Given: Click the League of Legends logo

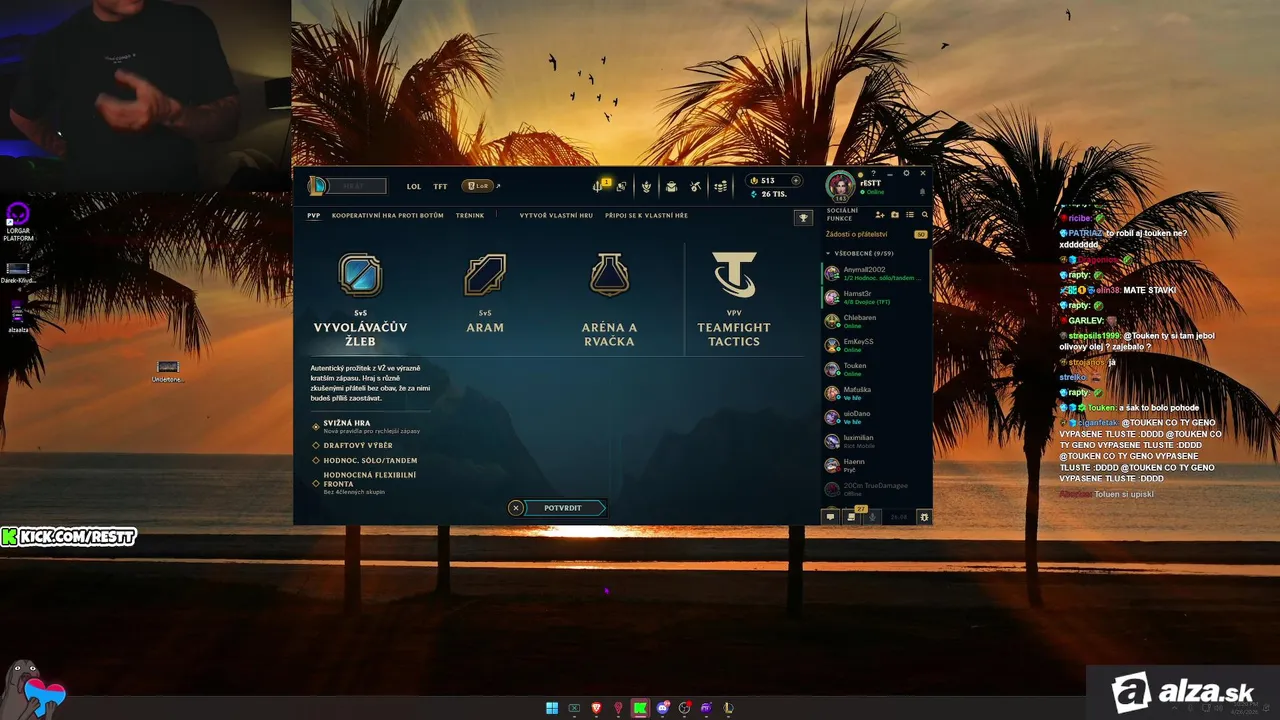Looking at the screenshot, I should point(317,186).
